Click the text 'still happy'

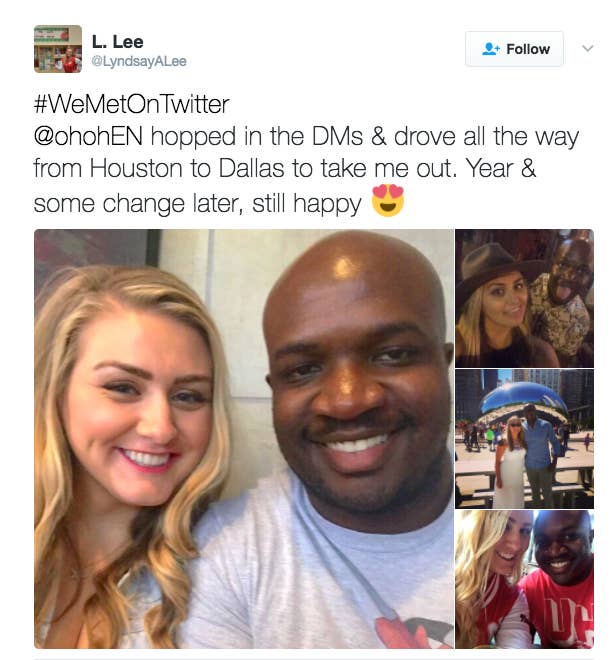(x=307, y=204)
